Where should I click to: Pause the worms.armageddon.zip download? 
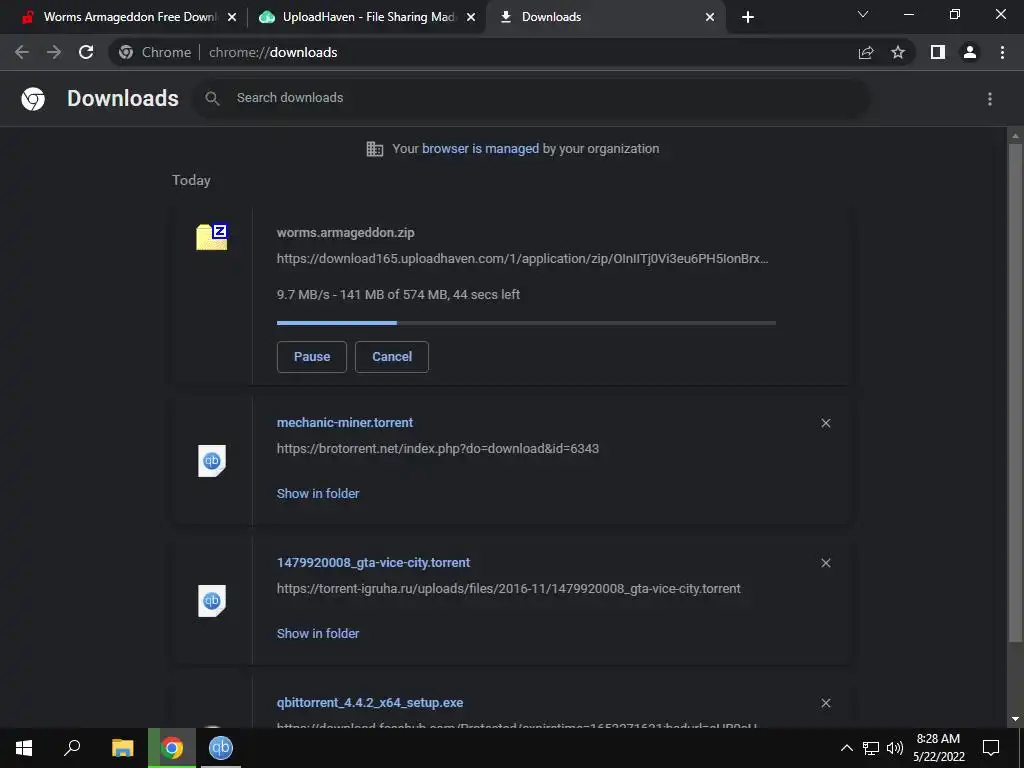(x=312, y=357)
